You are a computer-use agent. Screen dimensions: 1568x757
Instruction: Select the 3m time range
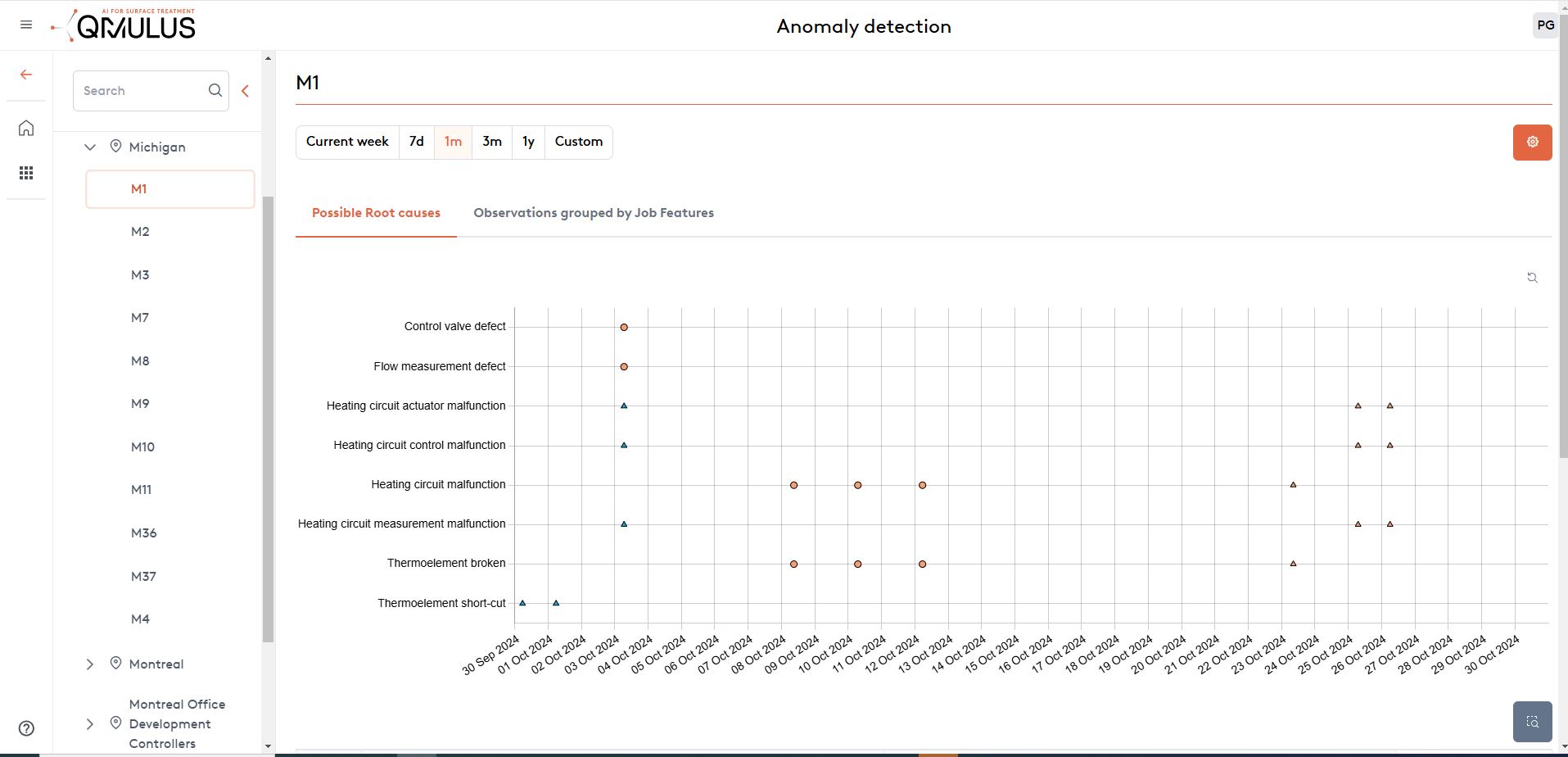click(x=491, y=142)
